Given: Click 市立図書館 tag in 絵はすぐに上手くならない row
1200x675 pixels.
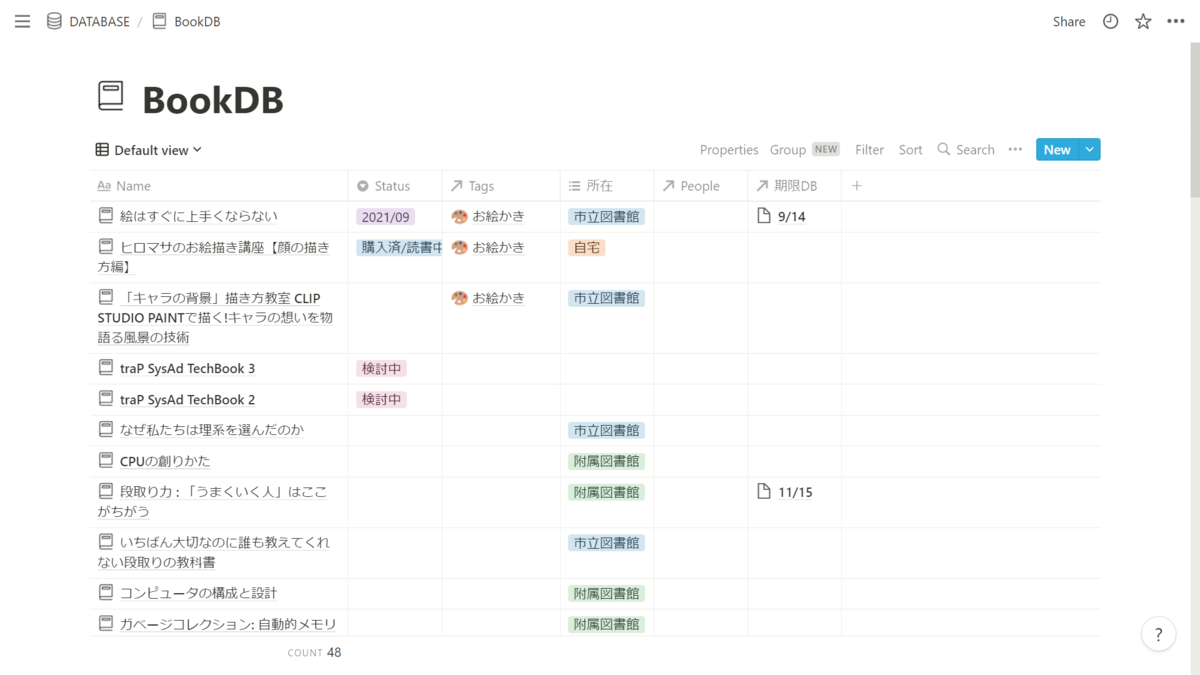Looking at the screenshot, I should tap(606, 216).
